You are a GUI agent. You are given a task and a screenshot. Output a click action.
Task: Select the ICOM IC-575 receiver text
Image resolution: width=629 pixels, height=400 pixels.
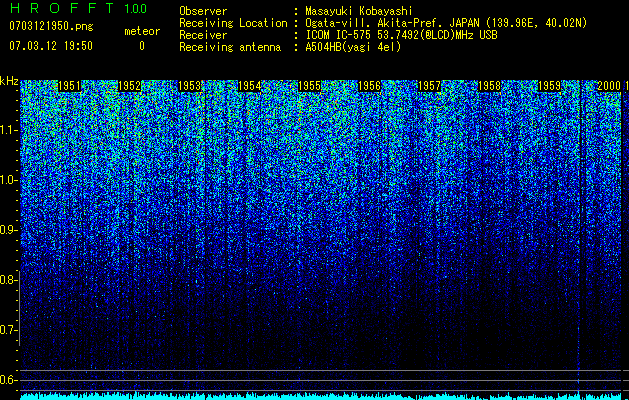pyautogui.click(x=401, y=35)
